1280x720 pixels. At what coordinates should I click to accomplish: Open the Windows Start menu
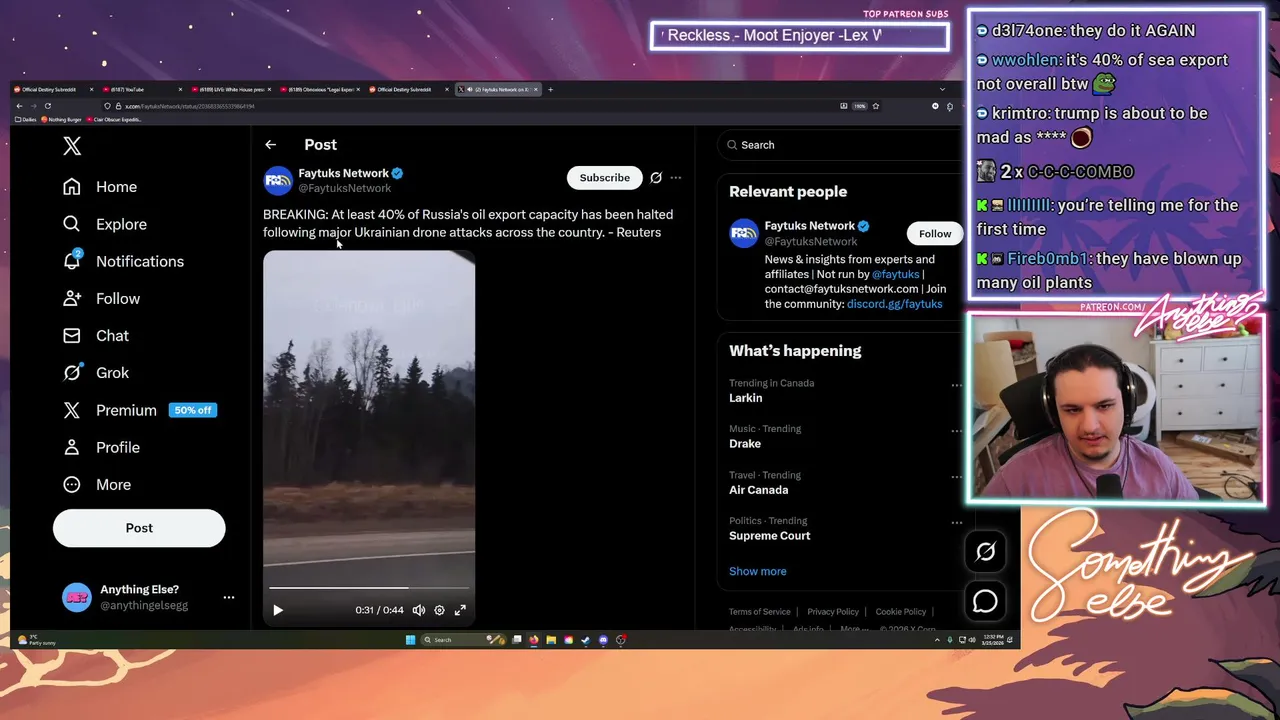point(410,640)
